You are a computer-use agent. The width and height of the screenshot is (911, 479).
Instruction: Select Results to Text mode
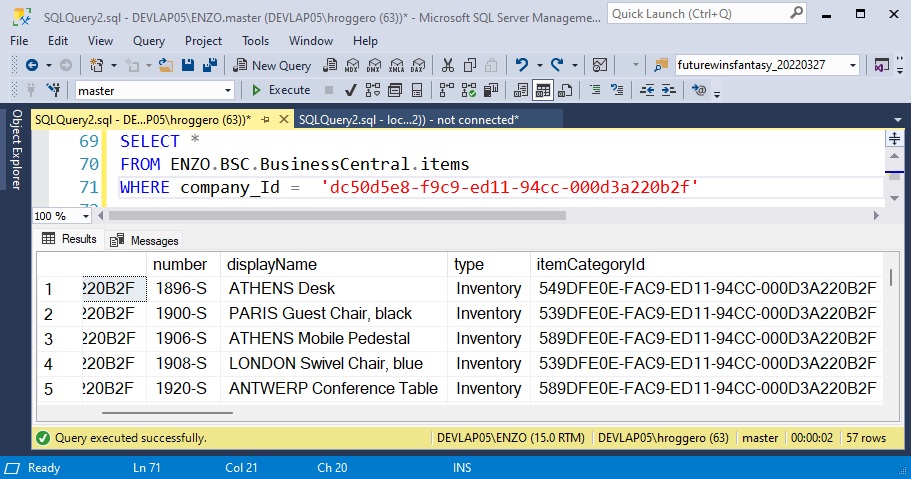(x=521, y=90)
